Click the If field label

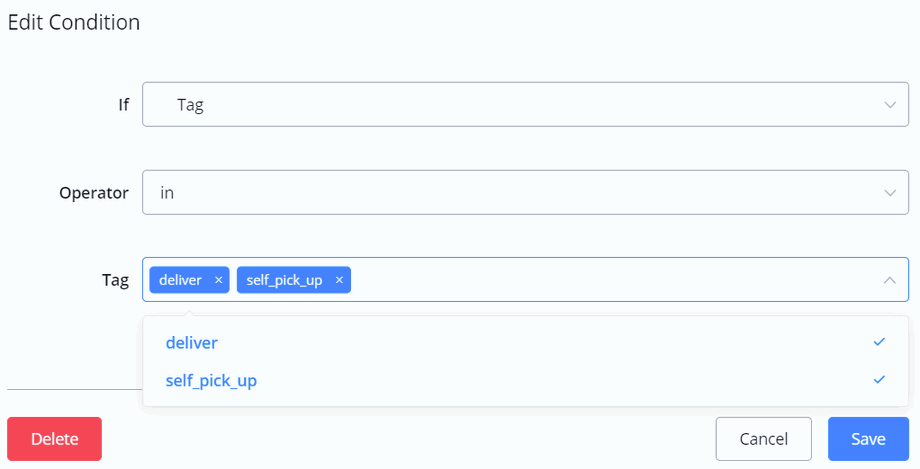[124, 105]
